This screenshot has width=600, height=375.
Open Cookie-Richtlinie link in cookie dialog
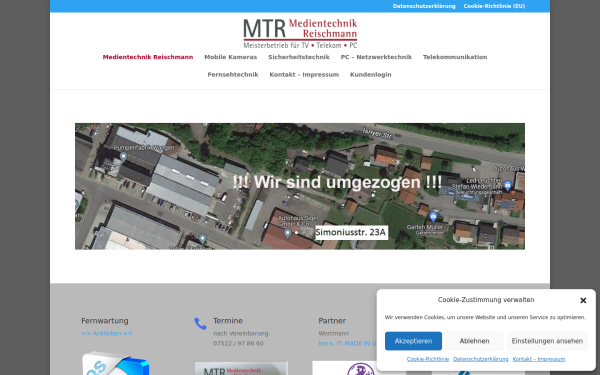pyautogui.click(x=428, y=359)
